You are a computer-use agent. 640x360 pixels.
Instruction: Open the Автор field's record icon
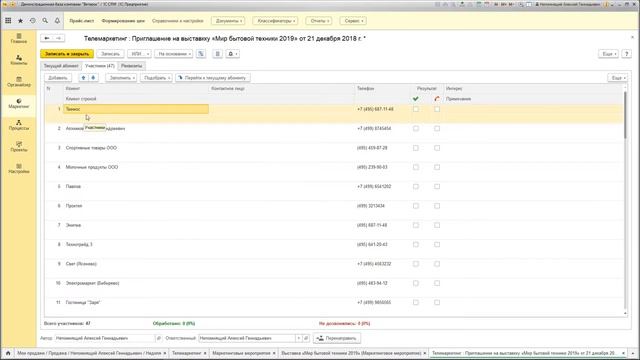click(159, 338)
